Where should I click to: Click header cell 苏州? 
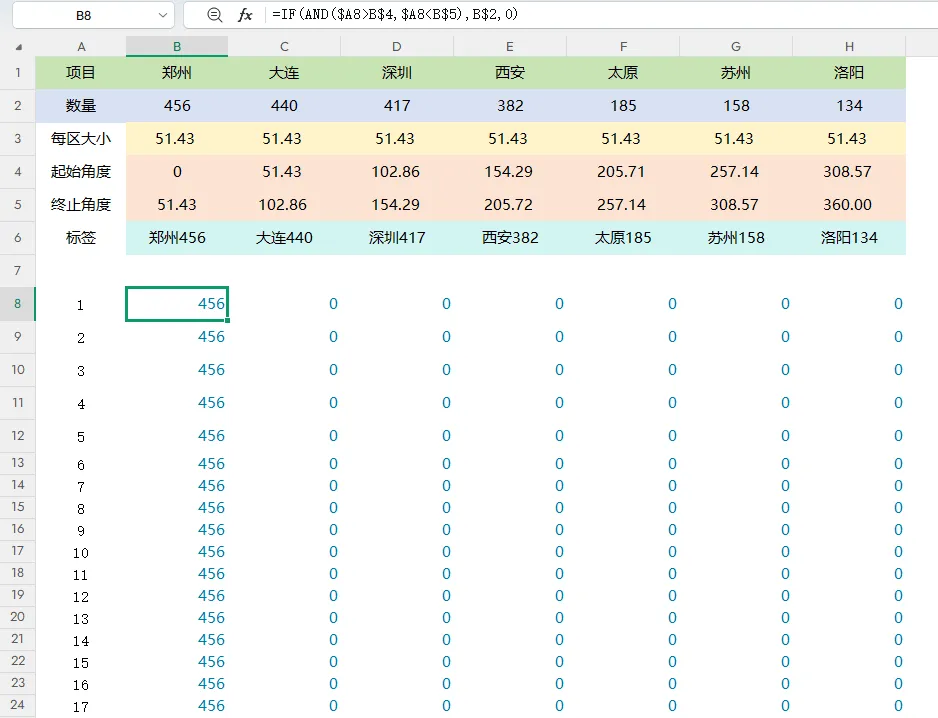pyautogui.click(x=736, y=73)
